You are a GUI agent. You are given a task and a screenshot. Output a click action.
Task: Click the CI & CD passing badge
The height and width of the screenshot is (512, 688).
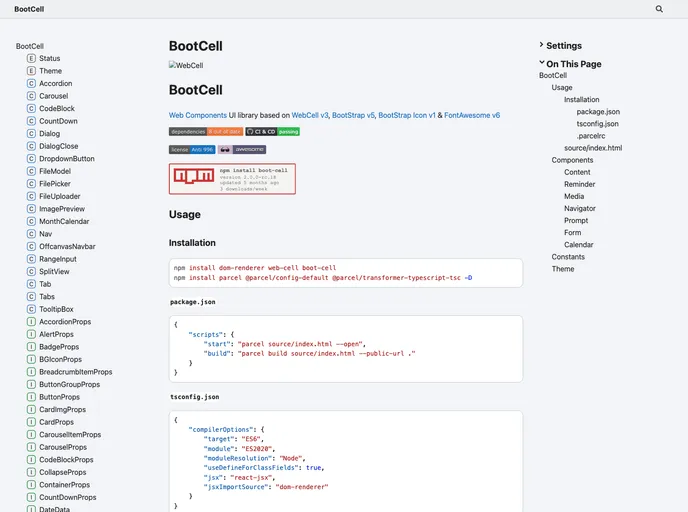272,132
